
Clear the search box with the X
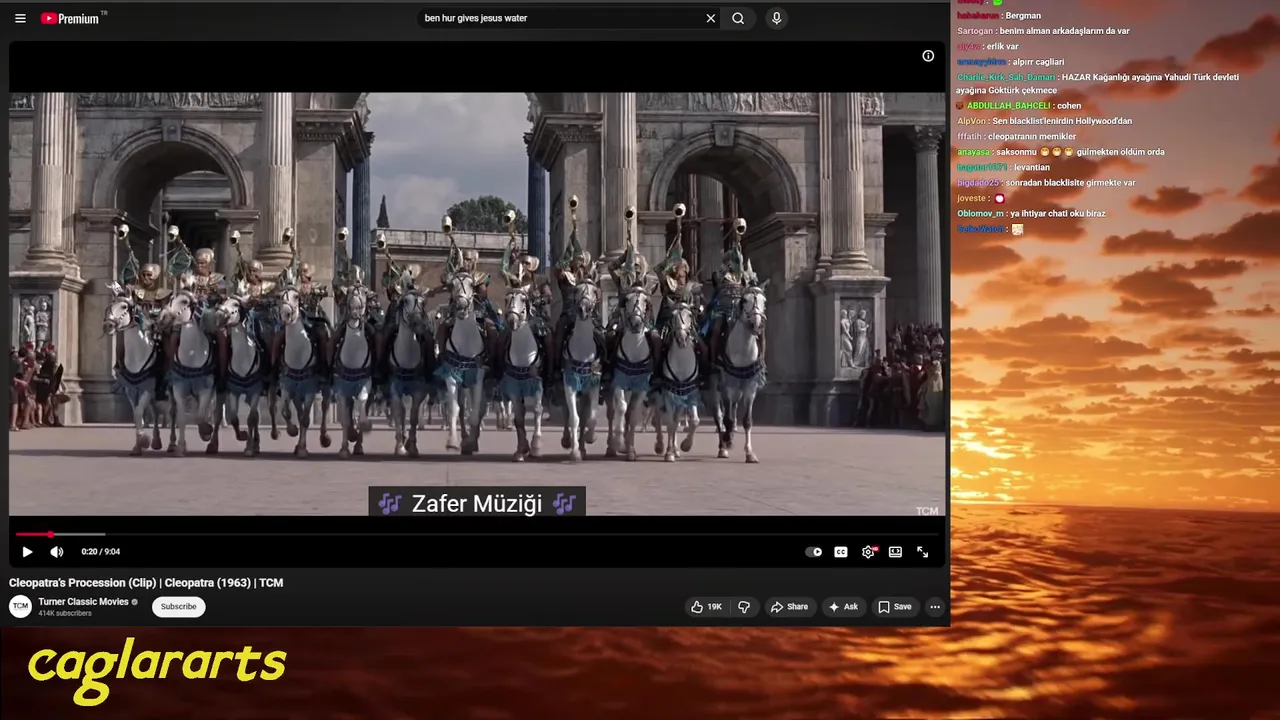(x=711, y=18)
